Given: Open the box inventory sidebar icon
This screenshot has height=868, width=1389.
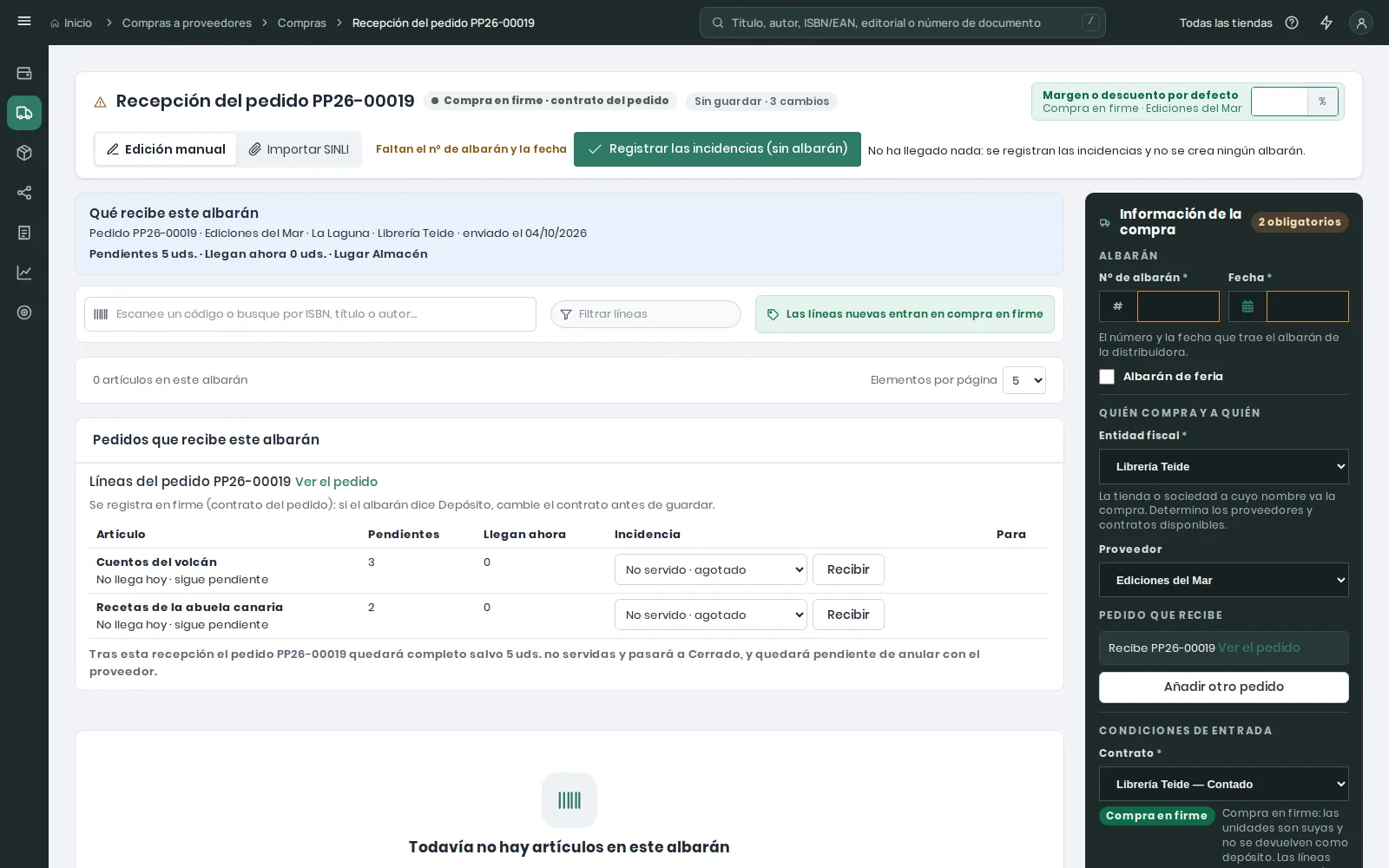Looking at the screenshot, I should click(24, 153).
